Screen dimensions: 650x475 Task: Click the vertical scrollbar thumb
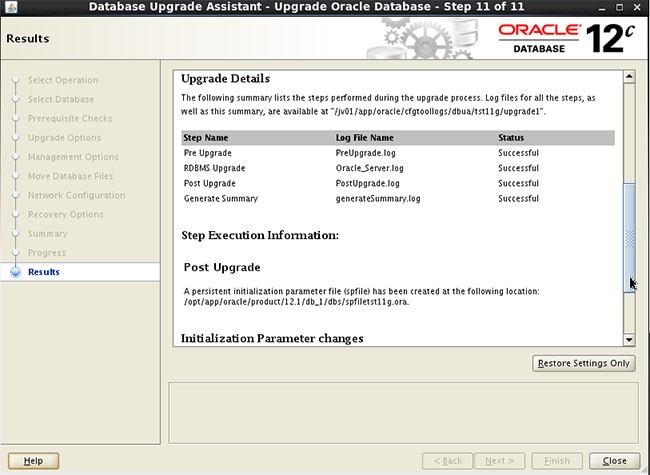point(629,238)
